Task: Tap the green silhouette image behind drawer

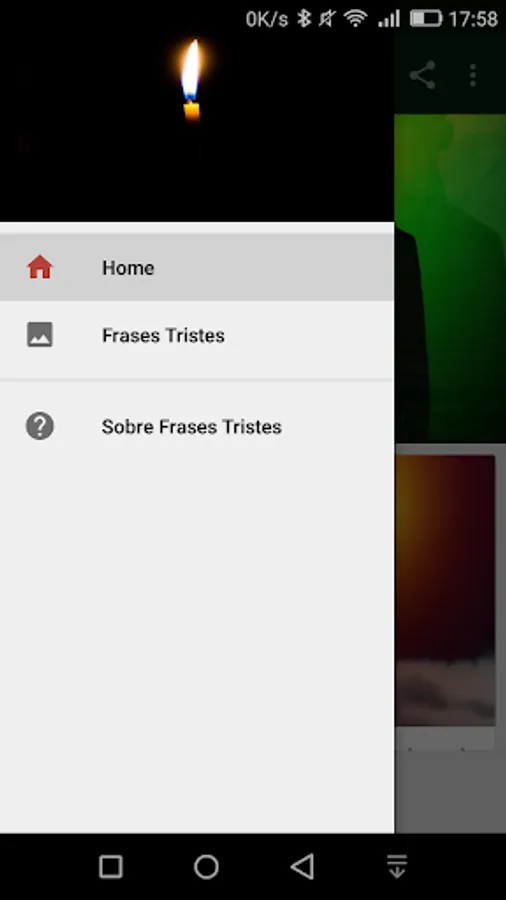Action: [450, 278]
